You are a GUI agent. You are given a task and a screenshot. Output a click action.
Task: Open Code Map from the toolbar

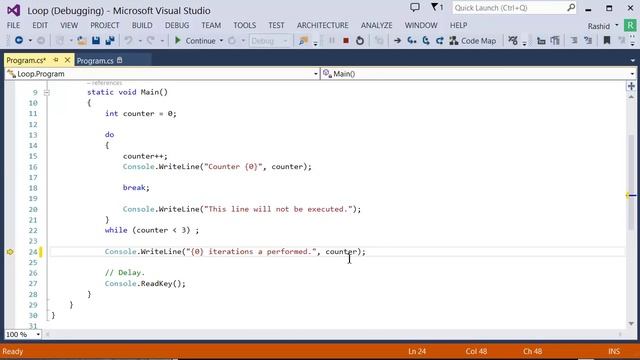[473, 40]
